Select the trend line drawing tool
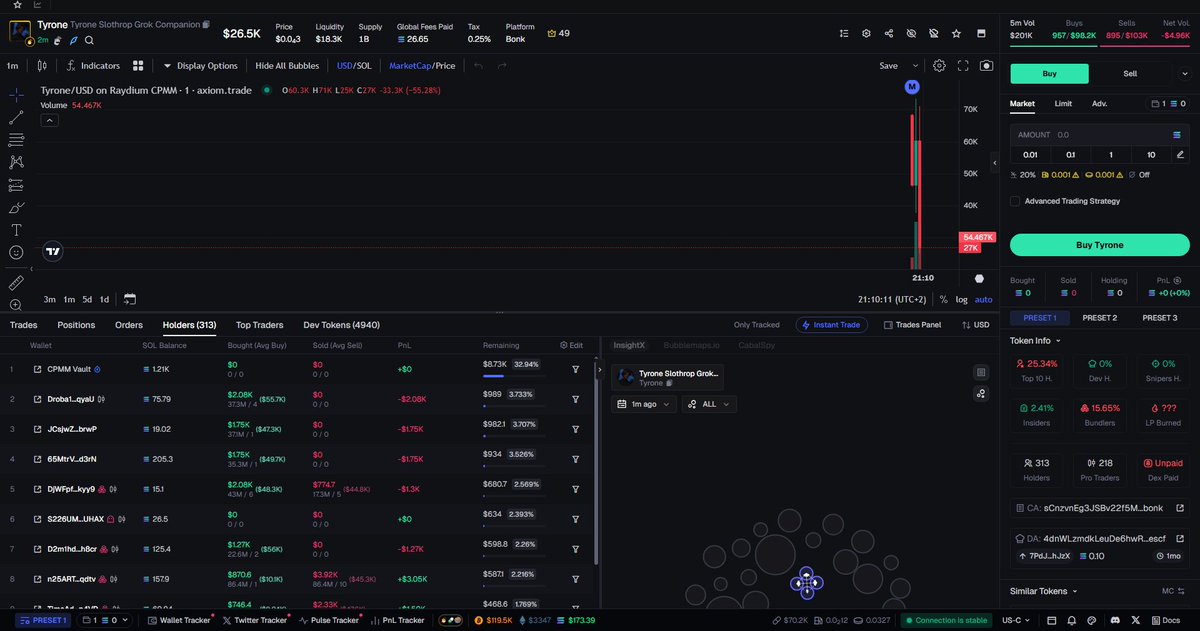Image resolution: width=1200 pixels, height=631 pixels. [x=17, y=117]
